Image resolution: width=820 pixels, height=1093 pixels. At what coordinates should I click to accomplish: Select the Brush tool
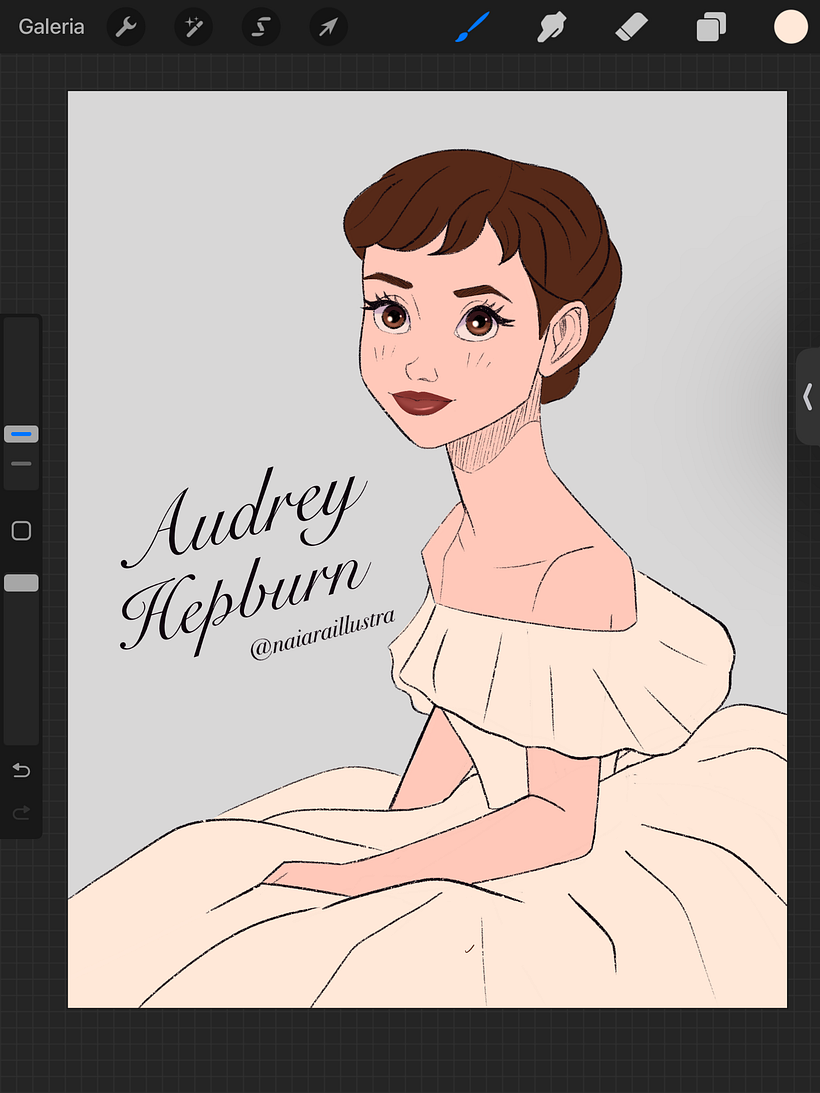point(473,27)
